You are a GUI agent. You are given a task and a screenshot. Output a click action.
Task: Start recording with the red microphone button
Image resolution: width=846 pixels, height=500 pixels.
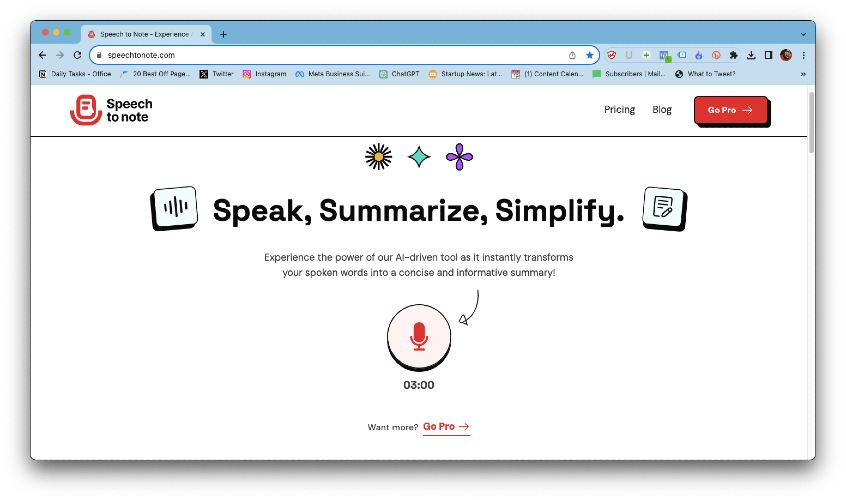click(x=419, y=337)
